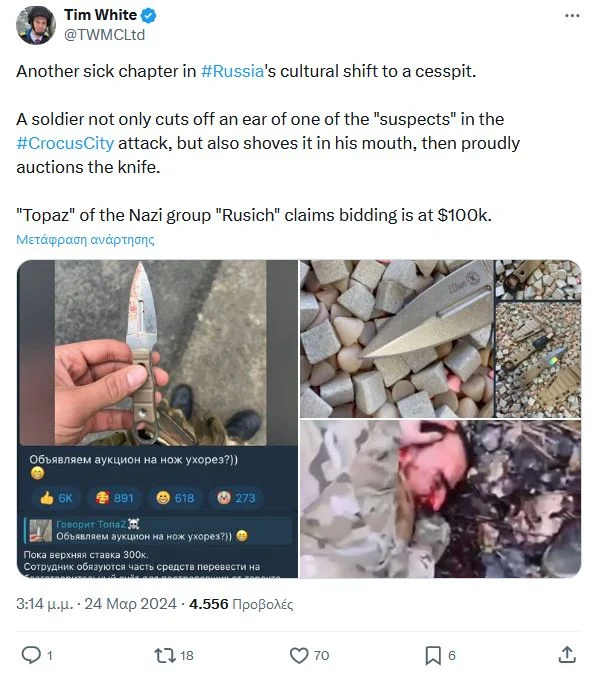Open Tim White's profile avatar

pos(36,25)
